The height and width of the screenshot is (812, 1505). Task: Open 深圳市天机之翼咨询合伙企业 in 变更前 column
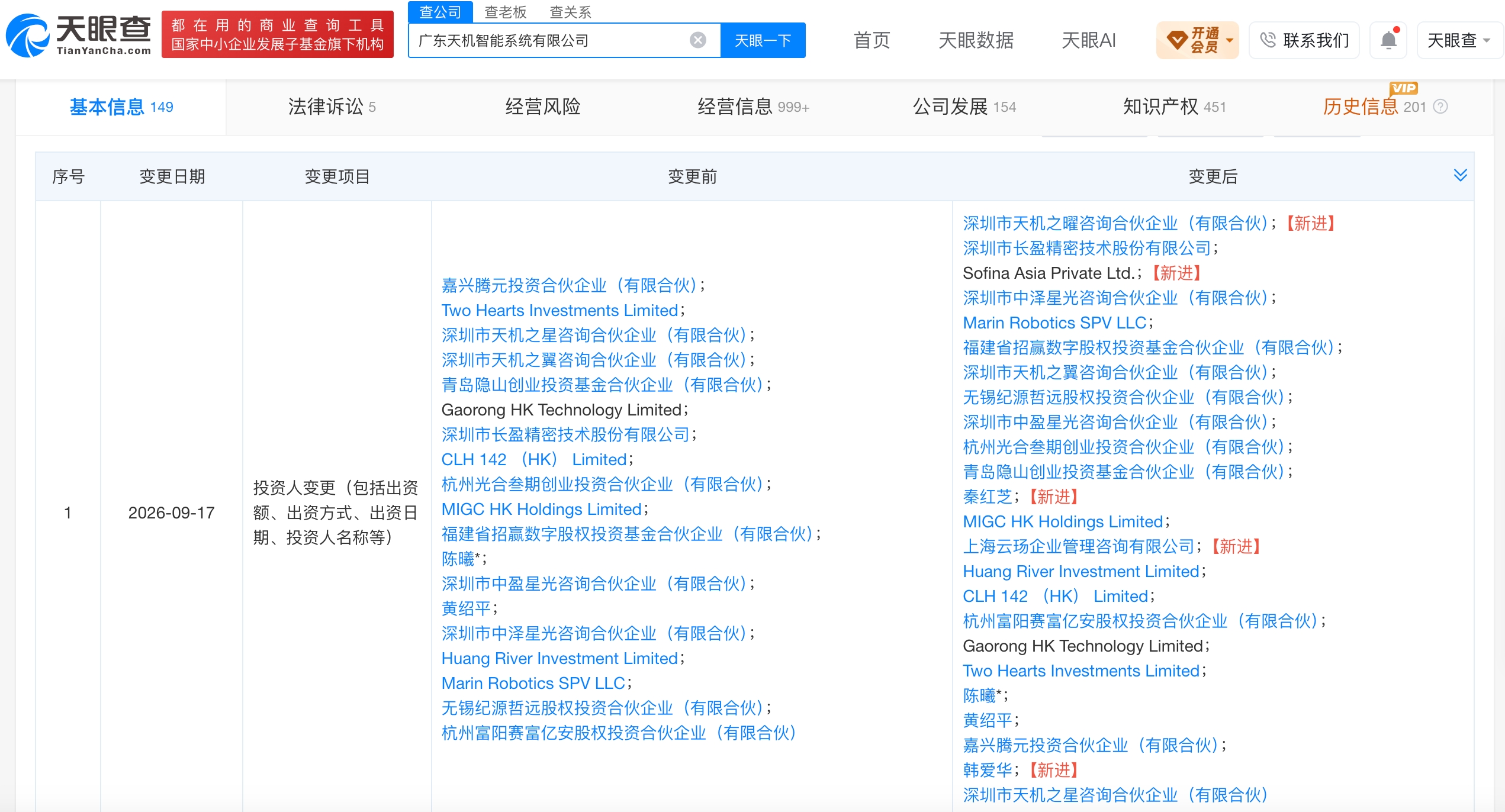[x=595, y=360]
